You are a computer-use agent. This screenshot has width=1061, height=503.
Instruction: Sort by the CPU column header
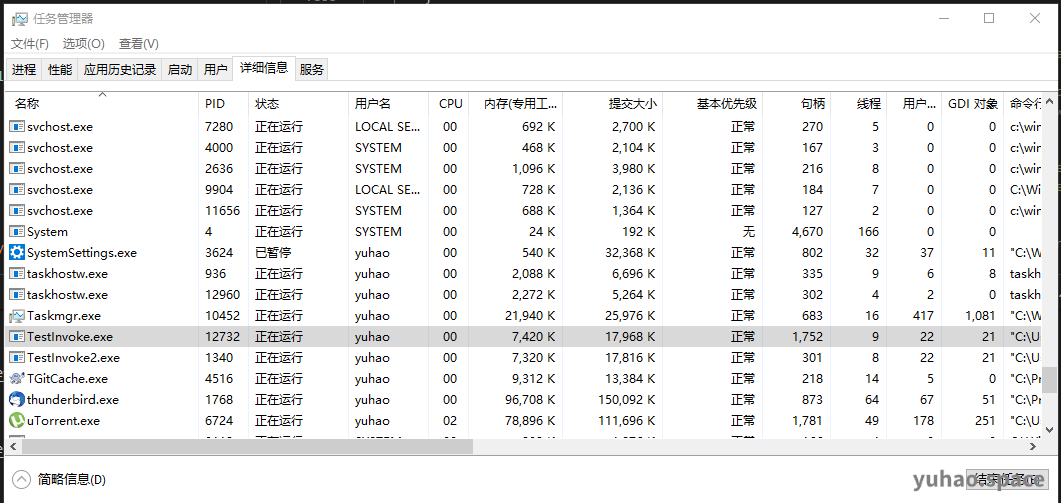click(451, 104)
